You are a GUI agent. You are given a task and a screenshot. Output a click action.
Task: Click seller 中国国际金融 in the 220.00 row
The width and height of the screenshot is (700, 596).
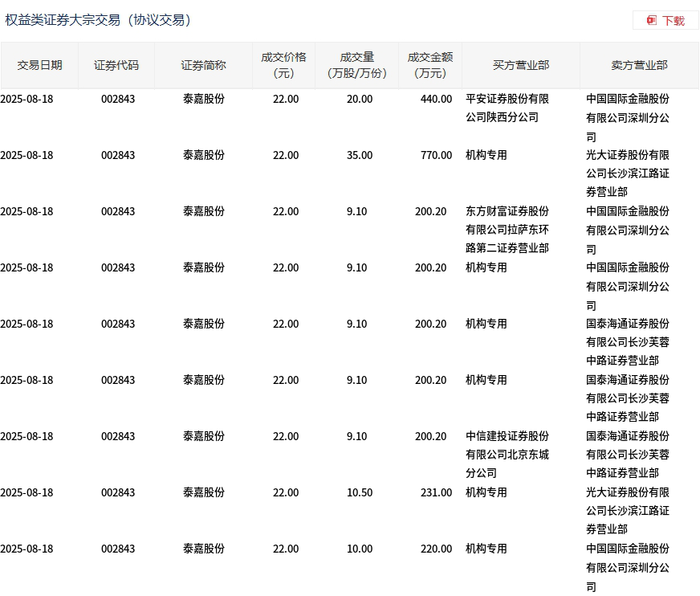[x=628, y=568]
